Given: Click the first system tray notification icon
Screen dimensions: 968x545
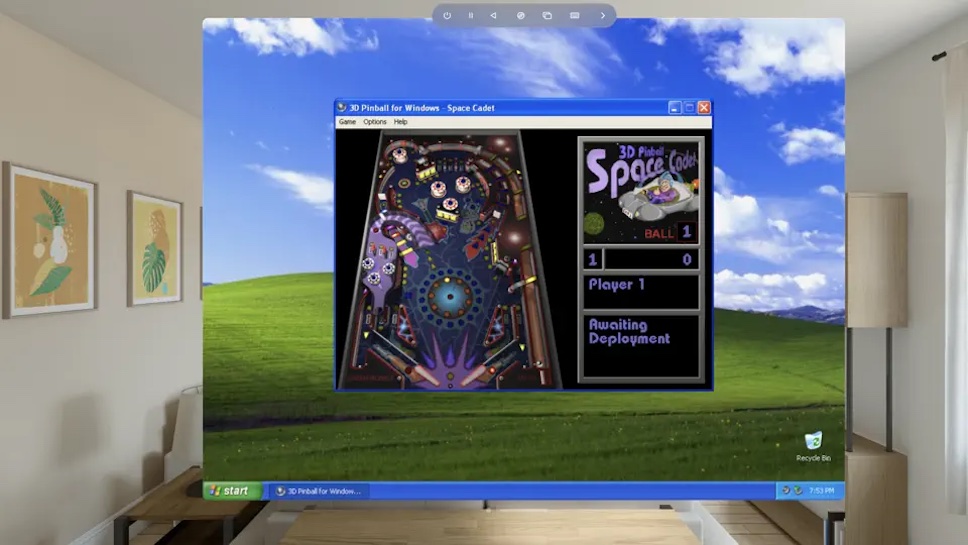Looking at the screenshot, I should [x=786, y=491].
